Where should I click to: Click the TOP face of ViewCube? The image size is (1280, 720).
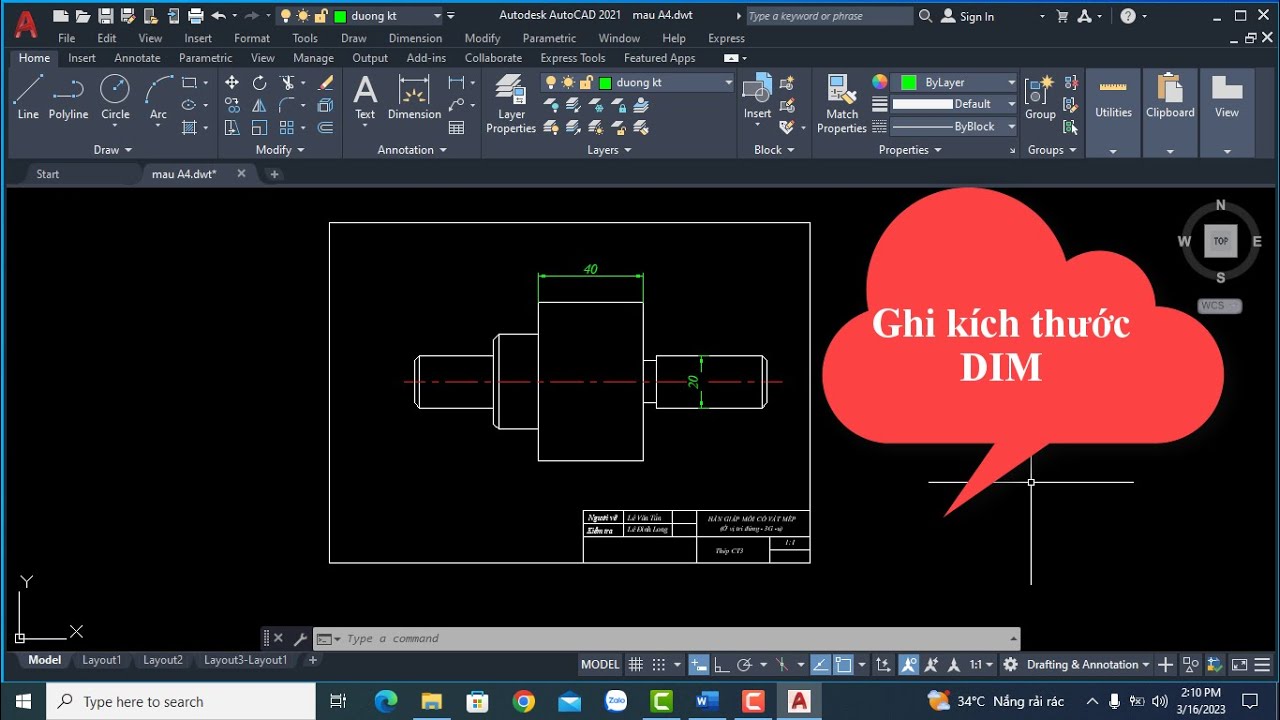point(1220,241)
